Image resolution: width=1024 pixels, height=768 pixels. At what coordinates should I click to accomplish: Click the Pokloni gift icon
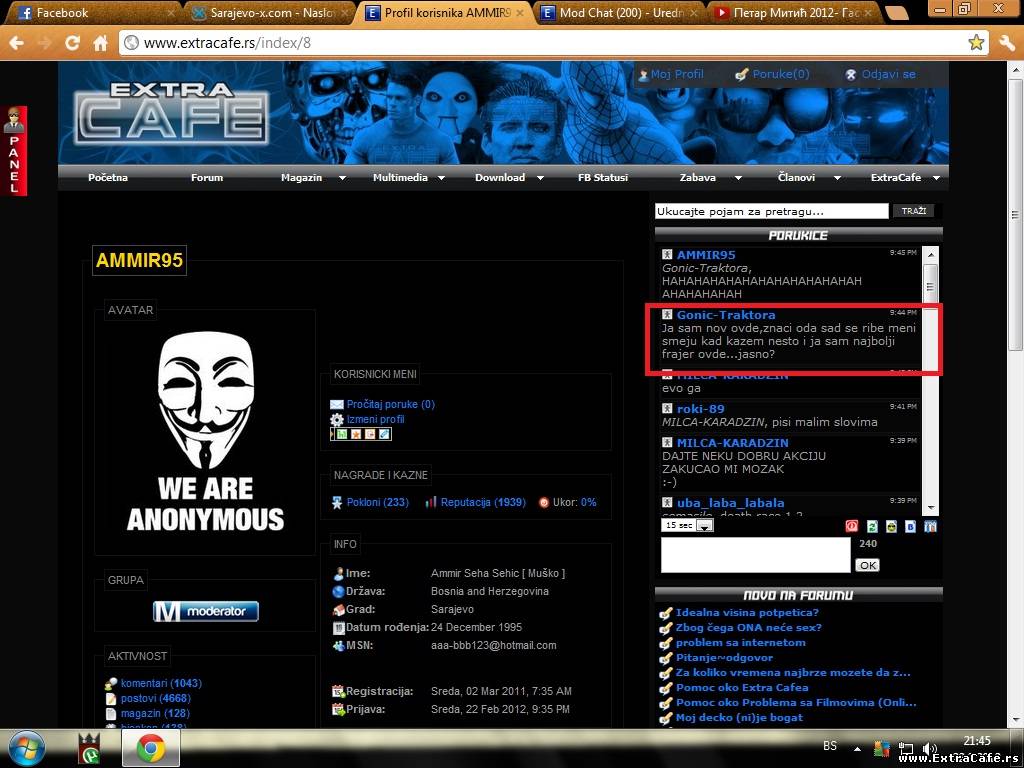(x=337, y=502)
